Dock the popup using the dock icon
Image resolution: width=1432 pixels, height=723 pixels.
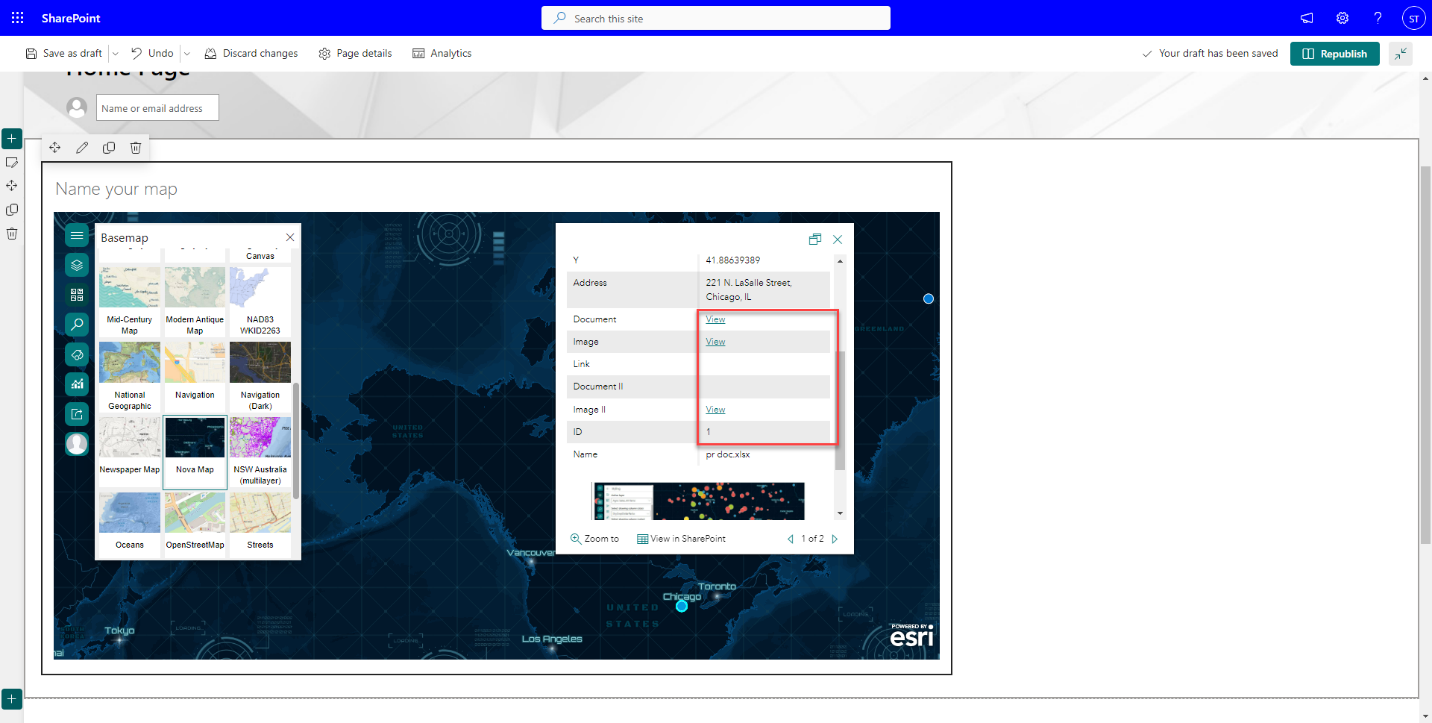pyautogui.click(x=815, y=239)
